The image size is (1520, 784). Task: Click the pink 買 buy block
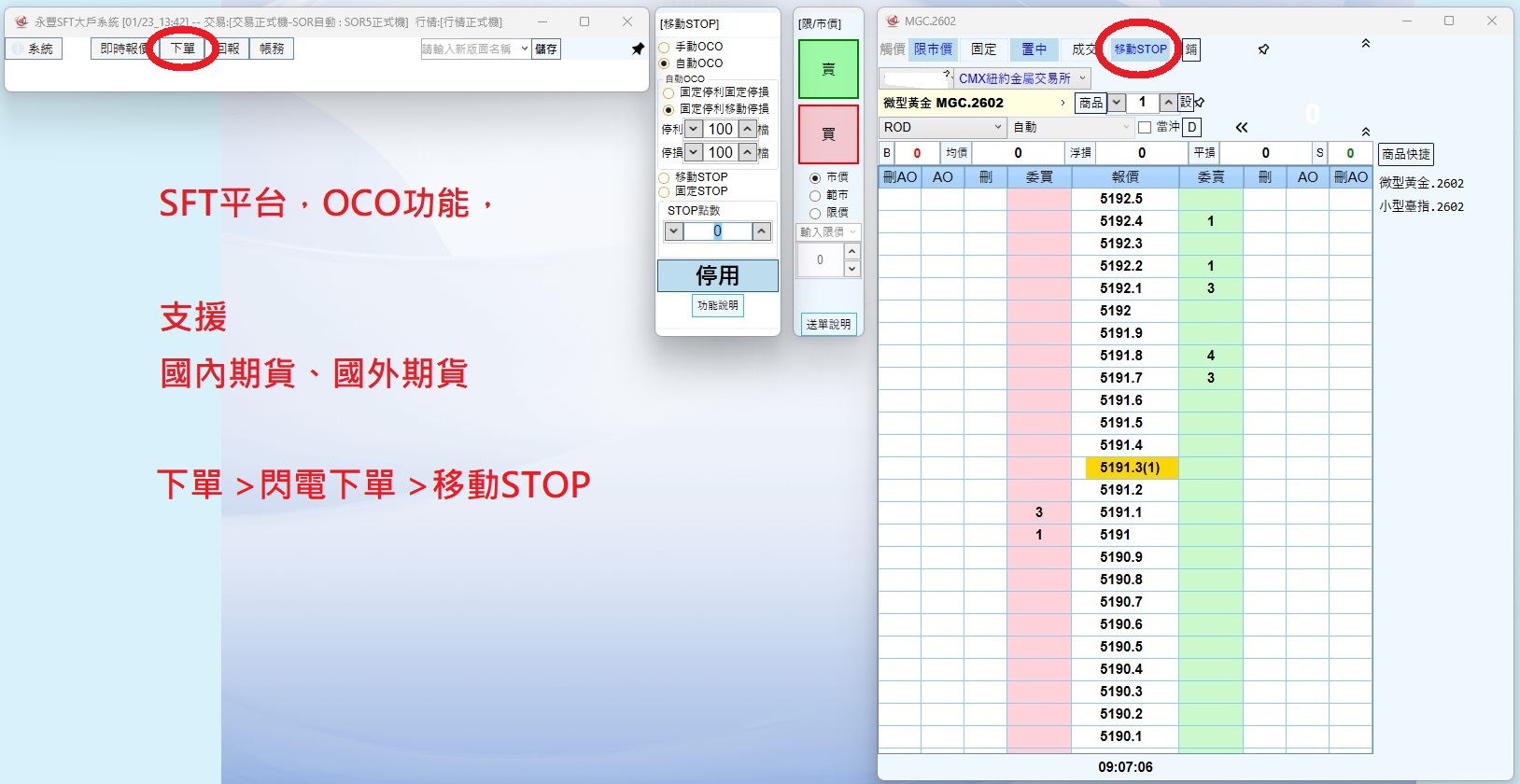click(828, 134)
